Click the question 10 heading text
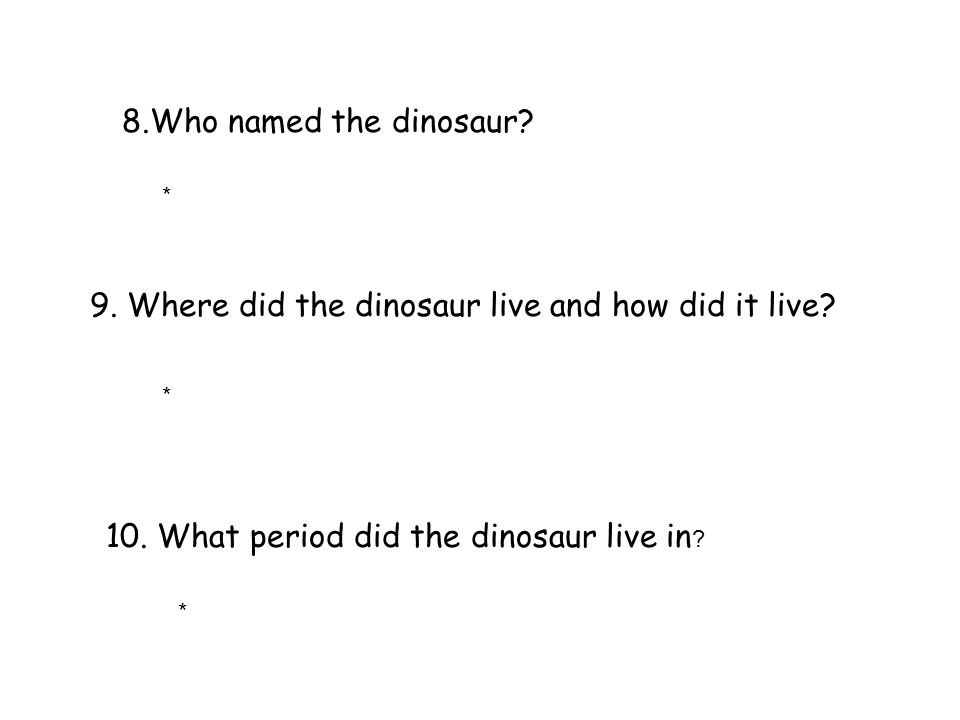 [x=405, y=537]
